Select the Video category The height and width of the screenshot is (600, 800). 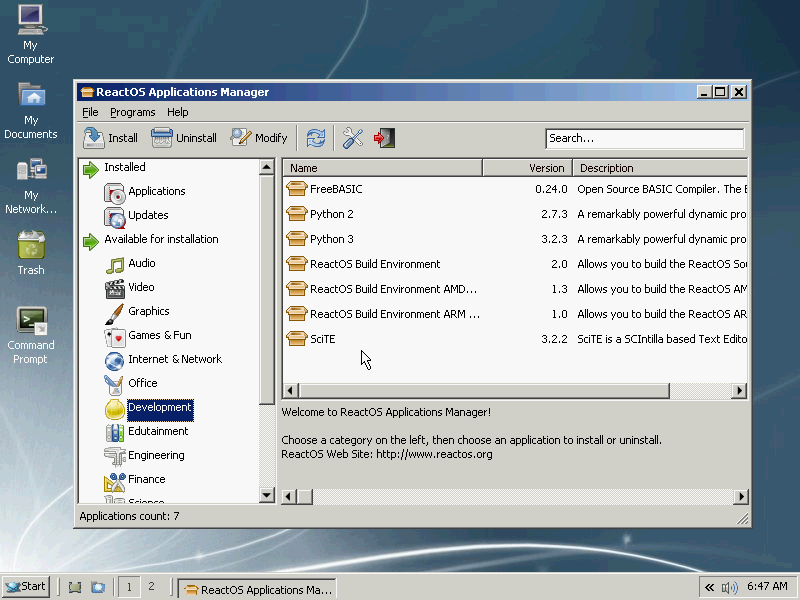coord(141,287)
